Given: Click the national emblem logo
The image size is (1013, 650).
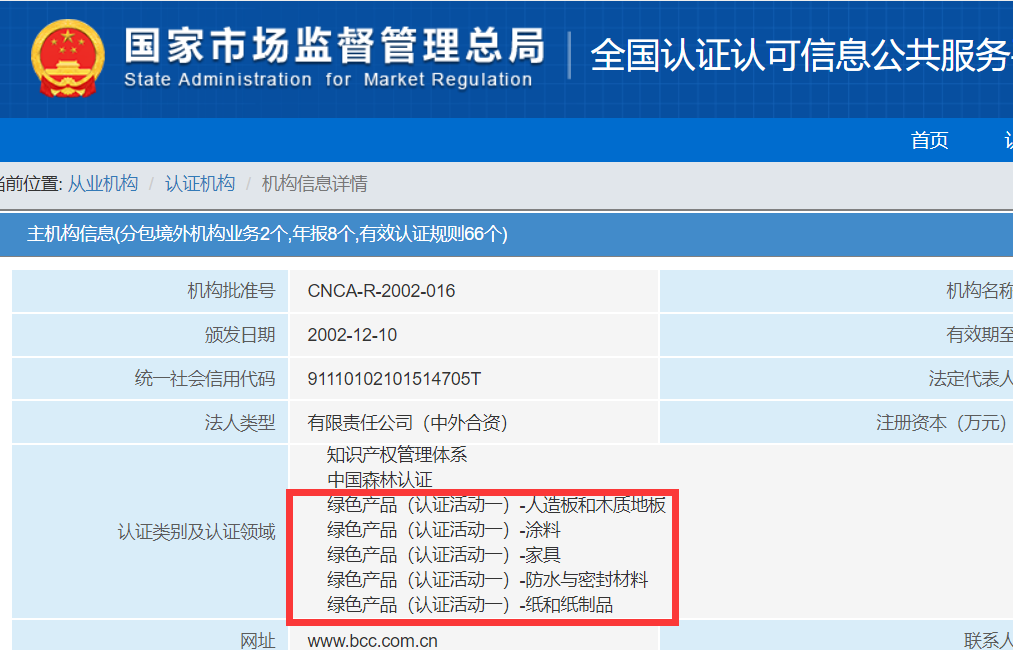Looking at the screenshot, I should [67, 59].
